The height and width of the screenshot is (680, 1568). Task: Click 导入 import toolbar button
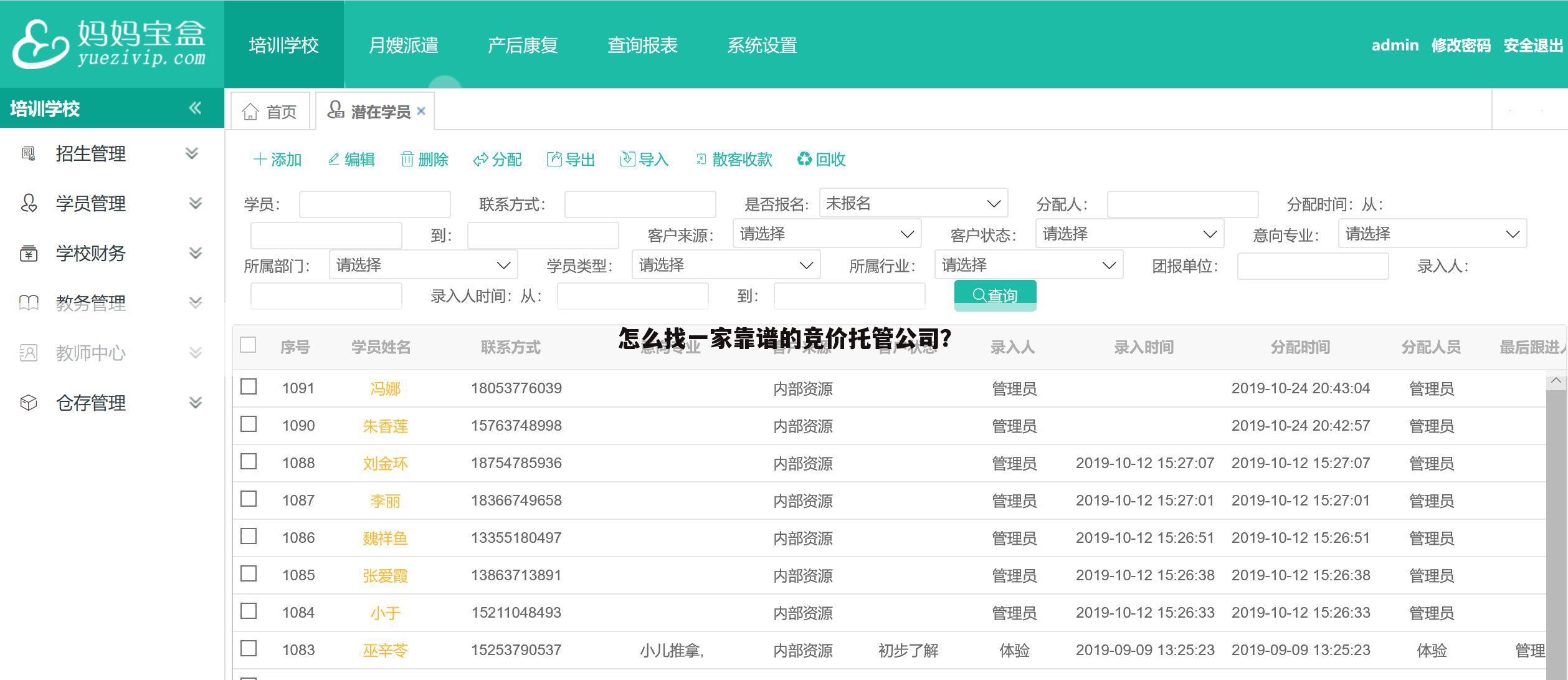click(644, 160)
